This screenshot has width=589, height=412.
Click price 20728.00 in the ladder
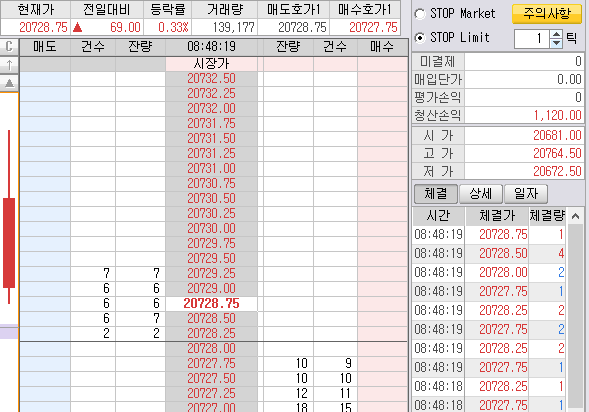click(211, 349)
